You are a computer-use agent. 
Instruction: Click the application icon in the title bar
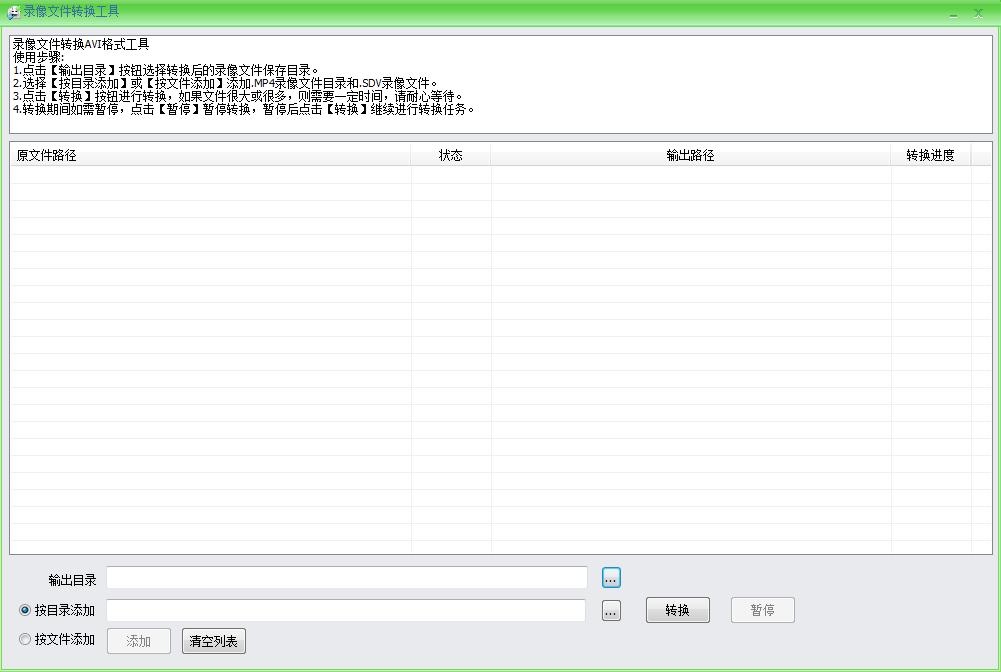tap(12, 12)
